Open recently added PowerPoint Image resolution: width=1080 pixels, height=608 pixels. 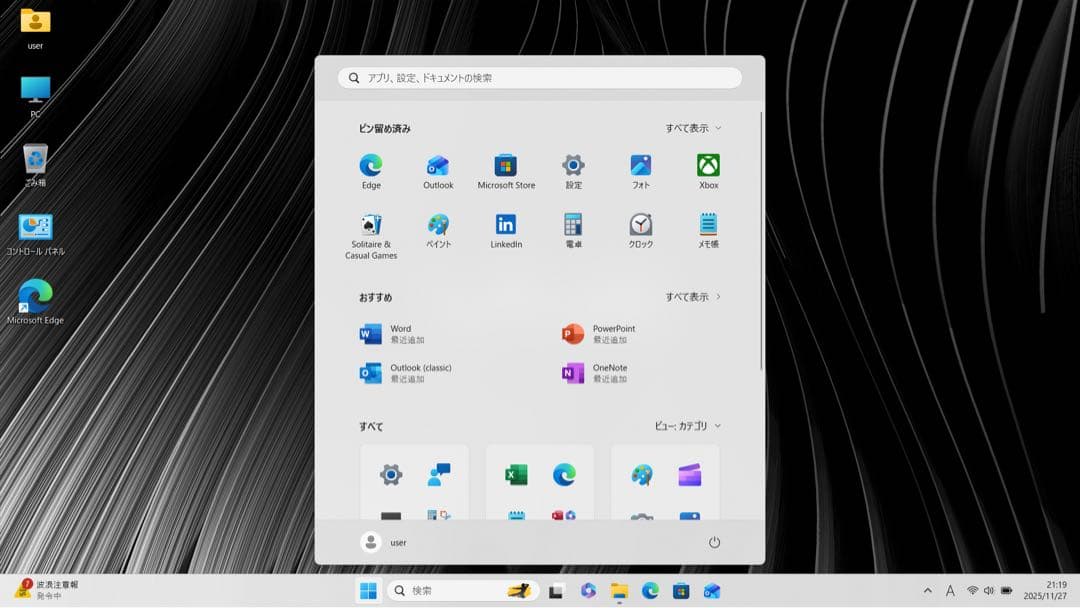[600, 334]
